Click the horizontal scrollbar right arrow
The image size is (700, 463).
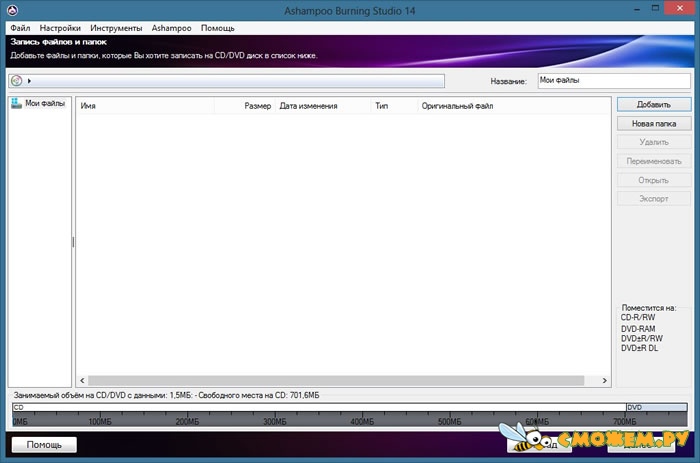(x=604, y=380)
